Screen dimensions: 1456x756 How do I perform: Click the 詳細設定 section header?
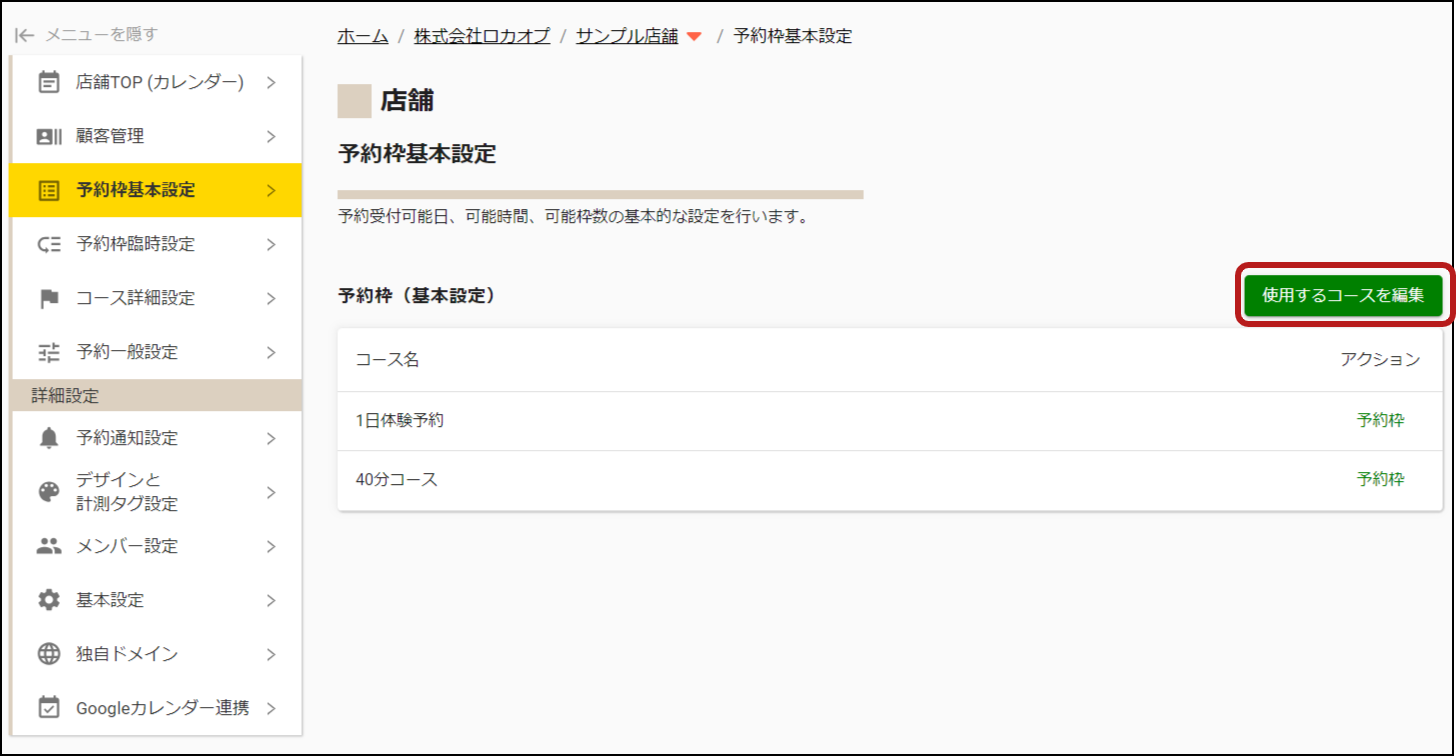[156, 395]
